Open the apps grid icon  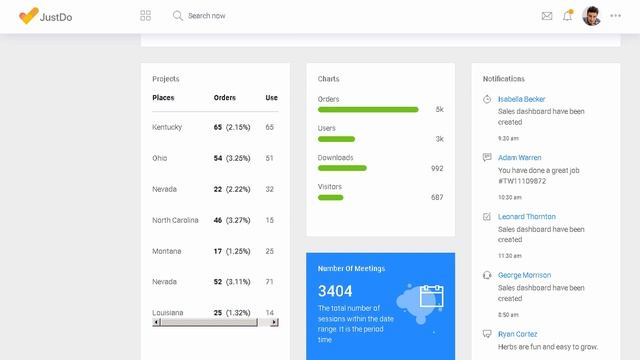tap(145, 16)
